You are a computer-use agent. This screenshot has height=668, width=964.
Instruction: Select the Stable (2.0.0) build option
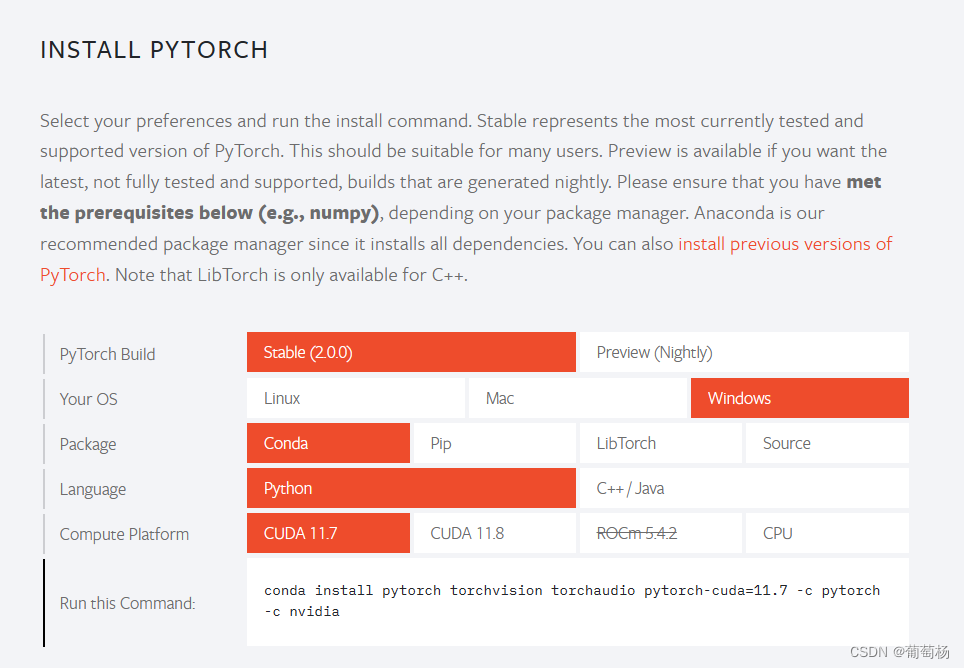coord(410,352)
